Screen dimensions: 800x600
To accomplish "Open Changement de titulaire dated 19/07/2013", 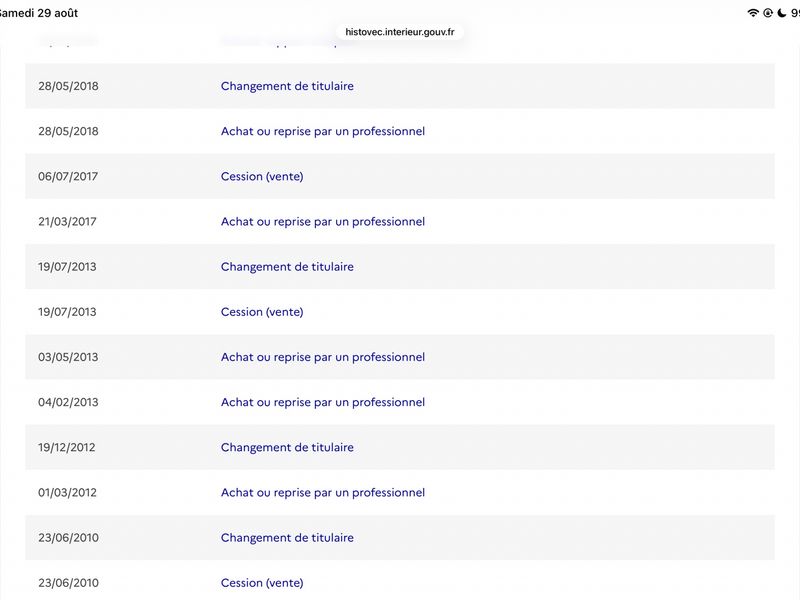I will coord(287,266).
